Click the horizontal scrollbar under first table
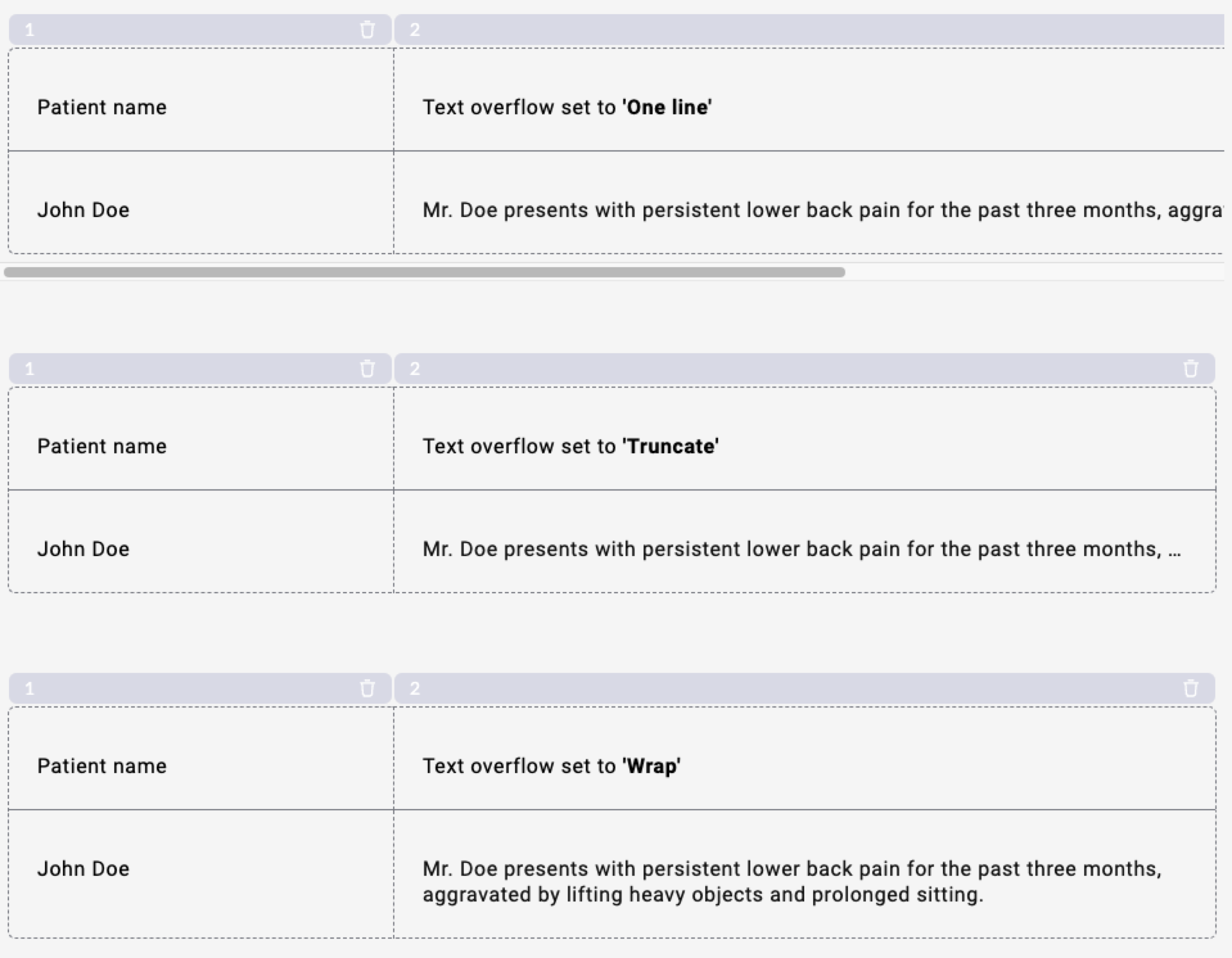This screenshot has width=1232, height=958. 425,272
